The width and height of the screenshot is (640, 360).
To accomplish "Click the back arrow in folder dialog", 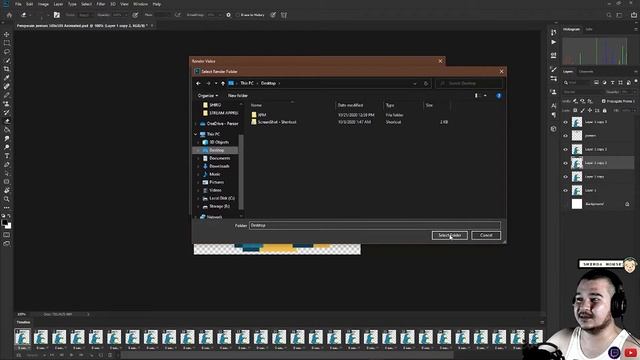I will 198,83.
